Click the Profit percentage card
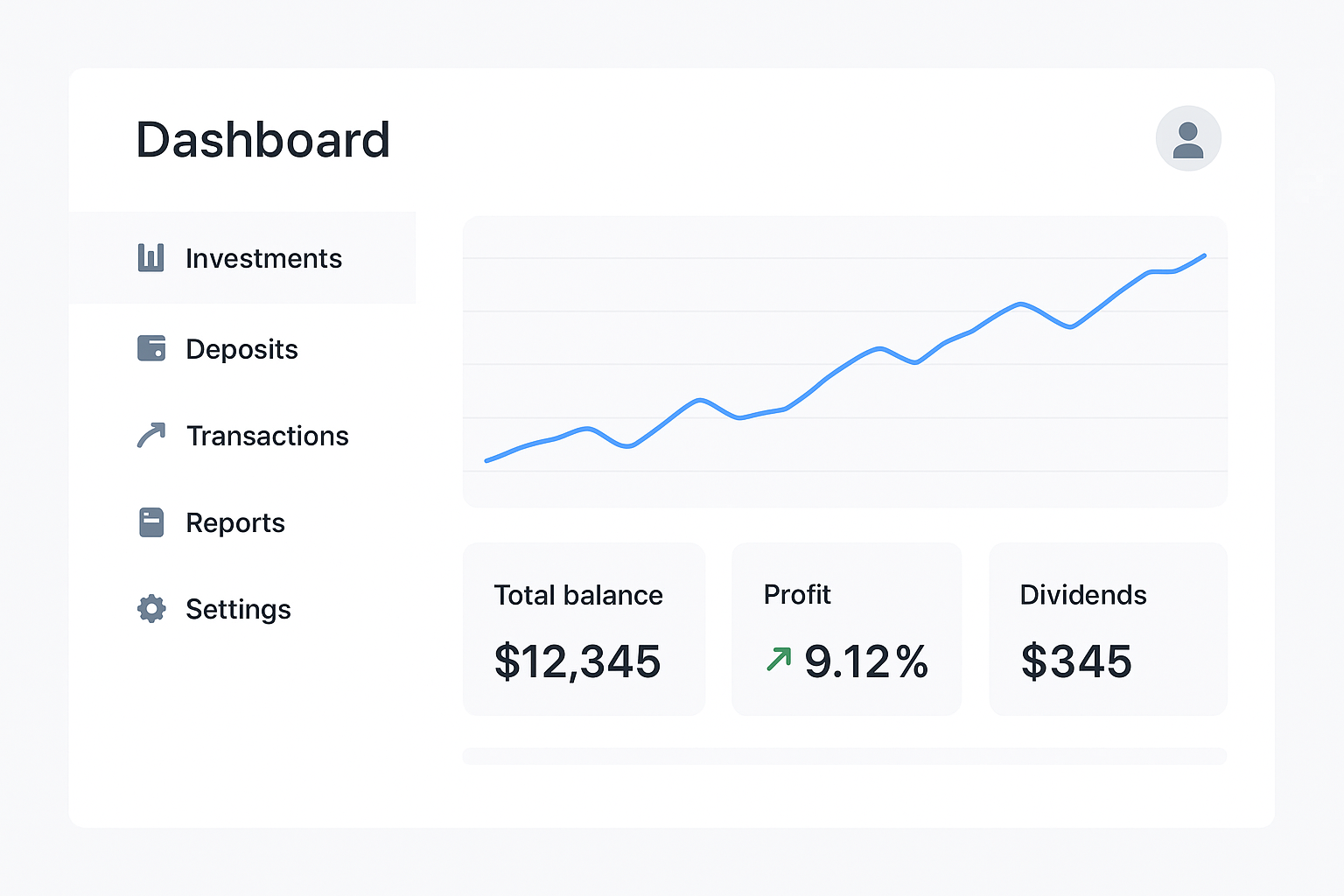 845,629
